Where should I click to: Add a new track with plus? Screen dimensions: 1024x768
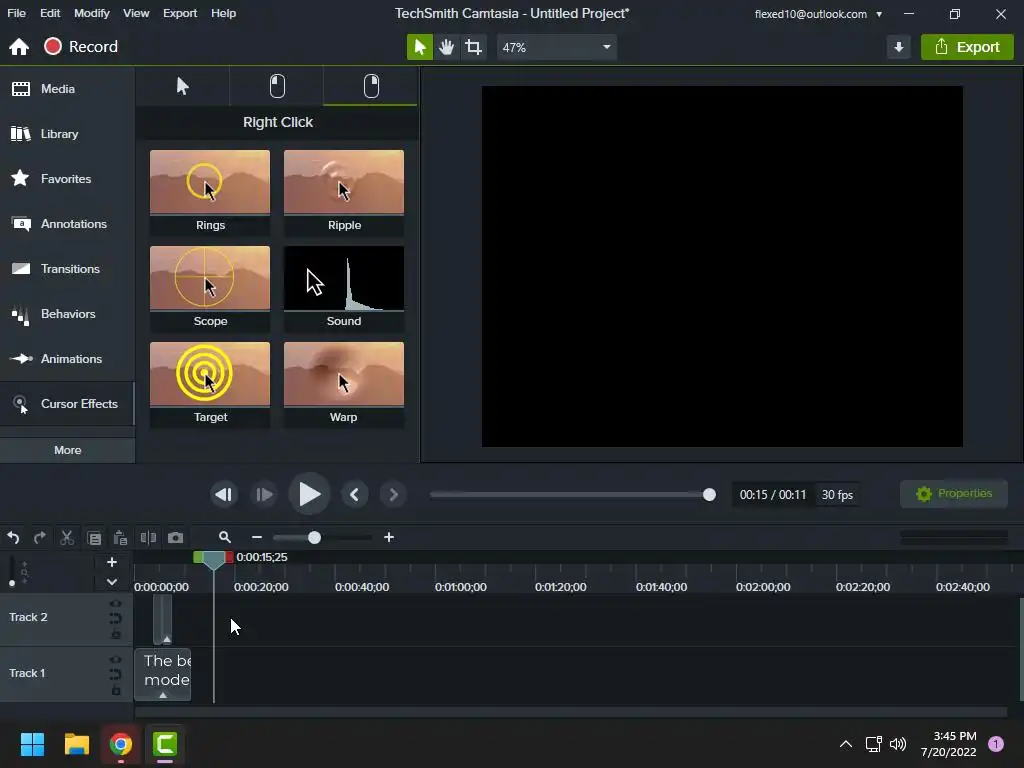click(112, 562)
